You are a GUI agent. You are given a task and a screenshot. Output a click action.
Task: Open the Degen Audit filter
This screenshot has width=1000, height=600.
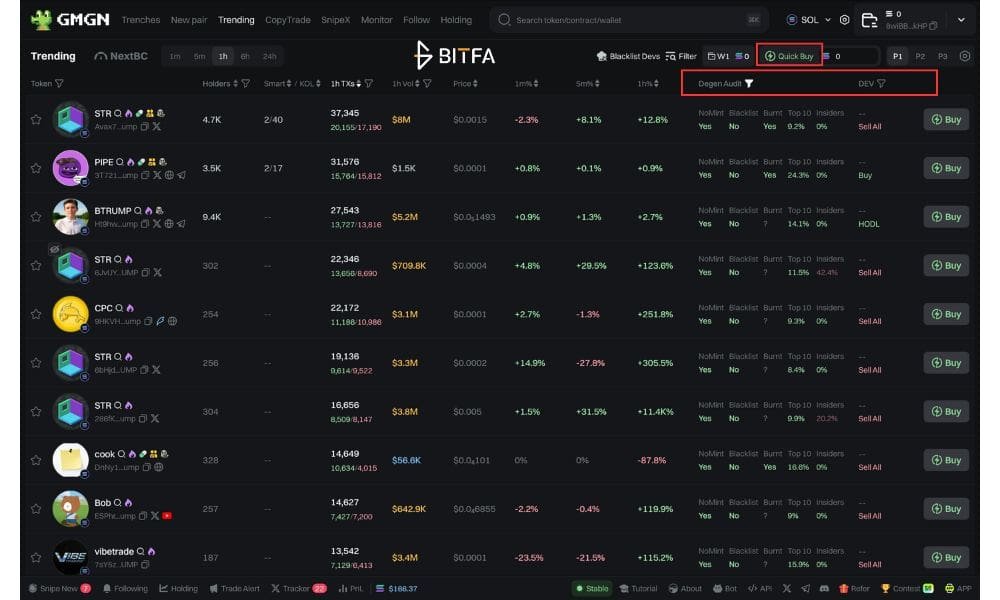[749, 84]
